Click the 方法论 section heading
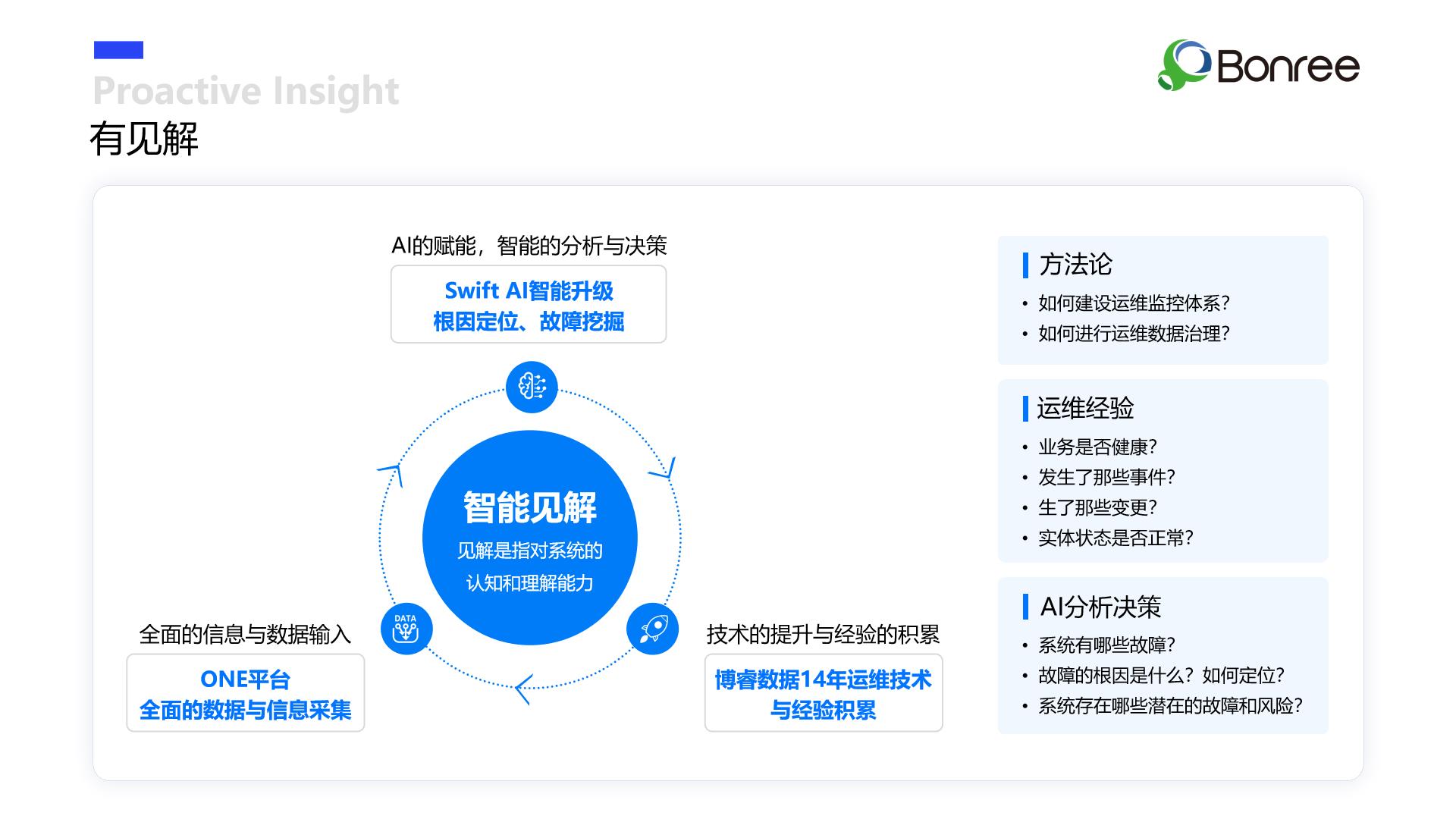 [x=1075, y=265]
